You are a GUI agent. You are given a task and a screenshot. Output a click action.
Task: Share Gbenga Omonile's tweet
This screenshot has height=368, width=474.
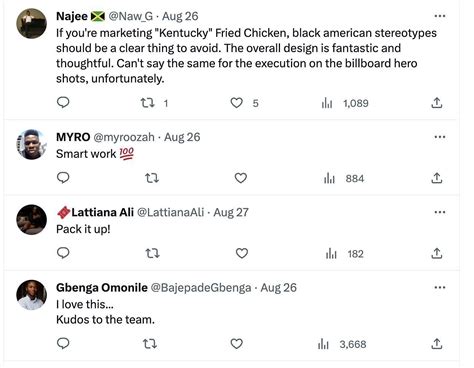point(437,343)
